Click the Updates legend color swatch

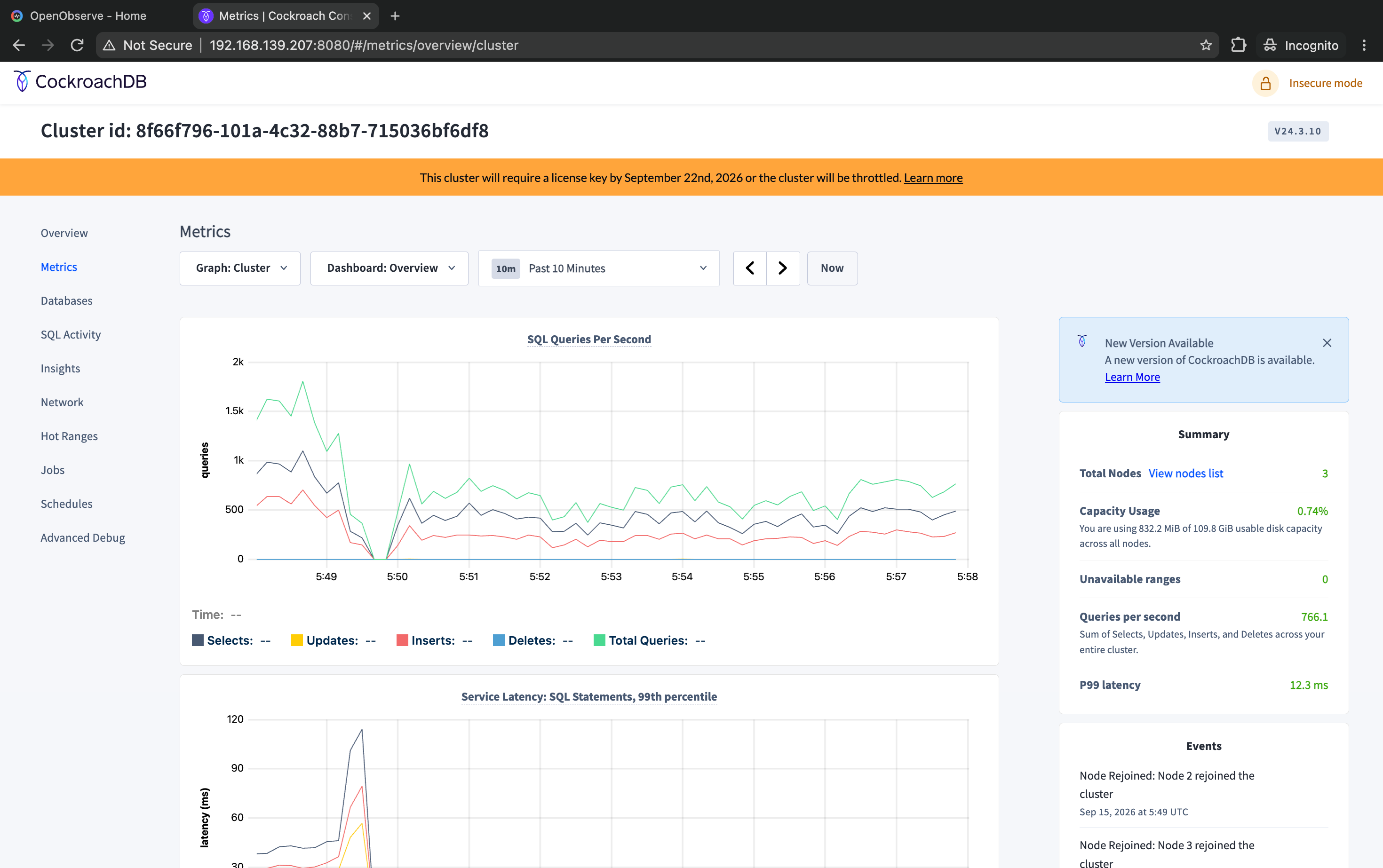point(297,640)
